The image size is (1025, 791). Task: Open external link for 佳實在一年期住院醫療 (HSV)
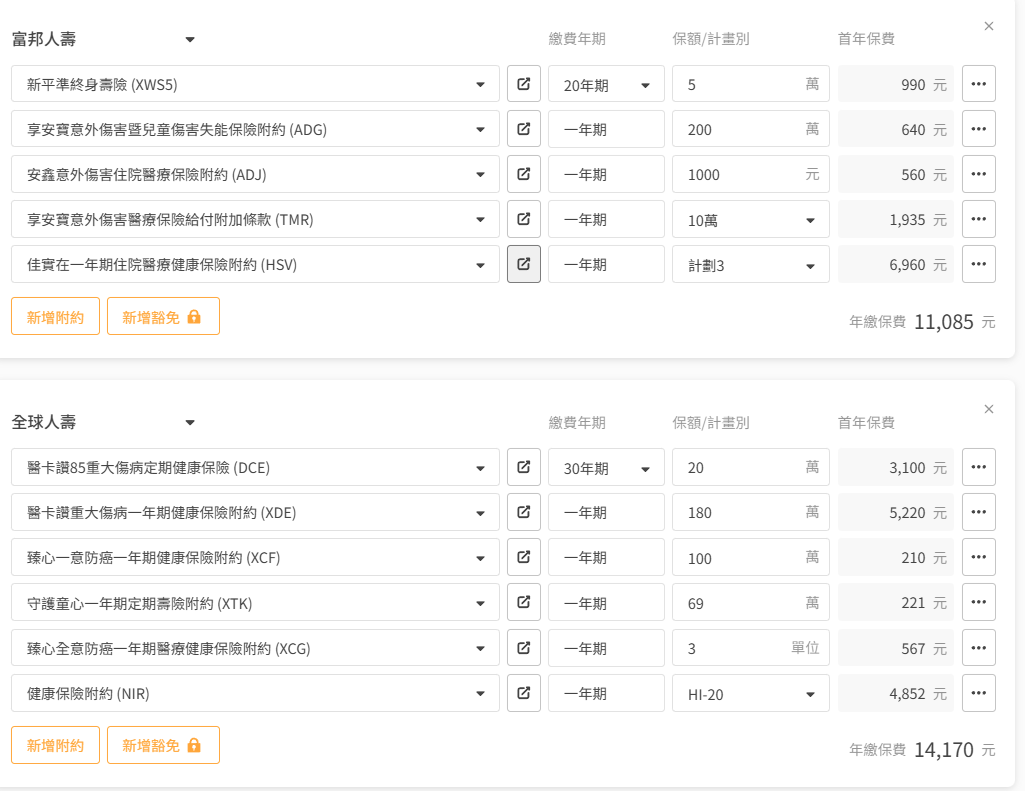tap(523, 264)
